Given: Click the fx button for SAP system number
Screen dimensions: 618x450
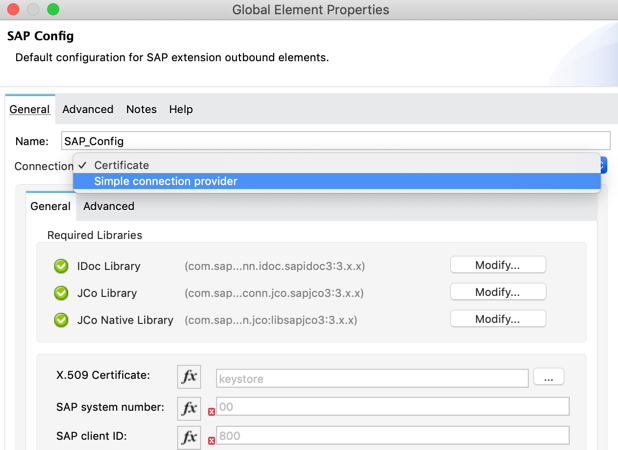Looking at the screenshot, I should click(x=189, y=408).
